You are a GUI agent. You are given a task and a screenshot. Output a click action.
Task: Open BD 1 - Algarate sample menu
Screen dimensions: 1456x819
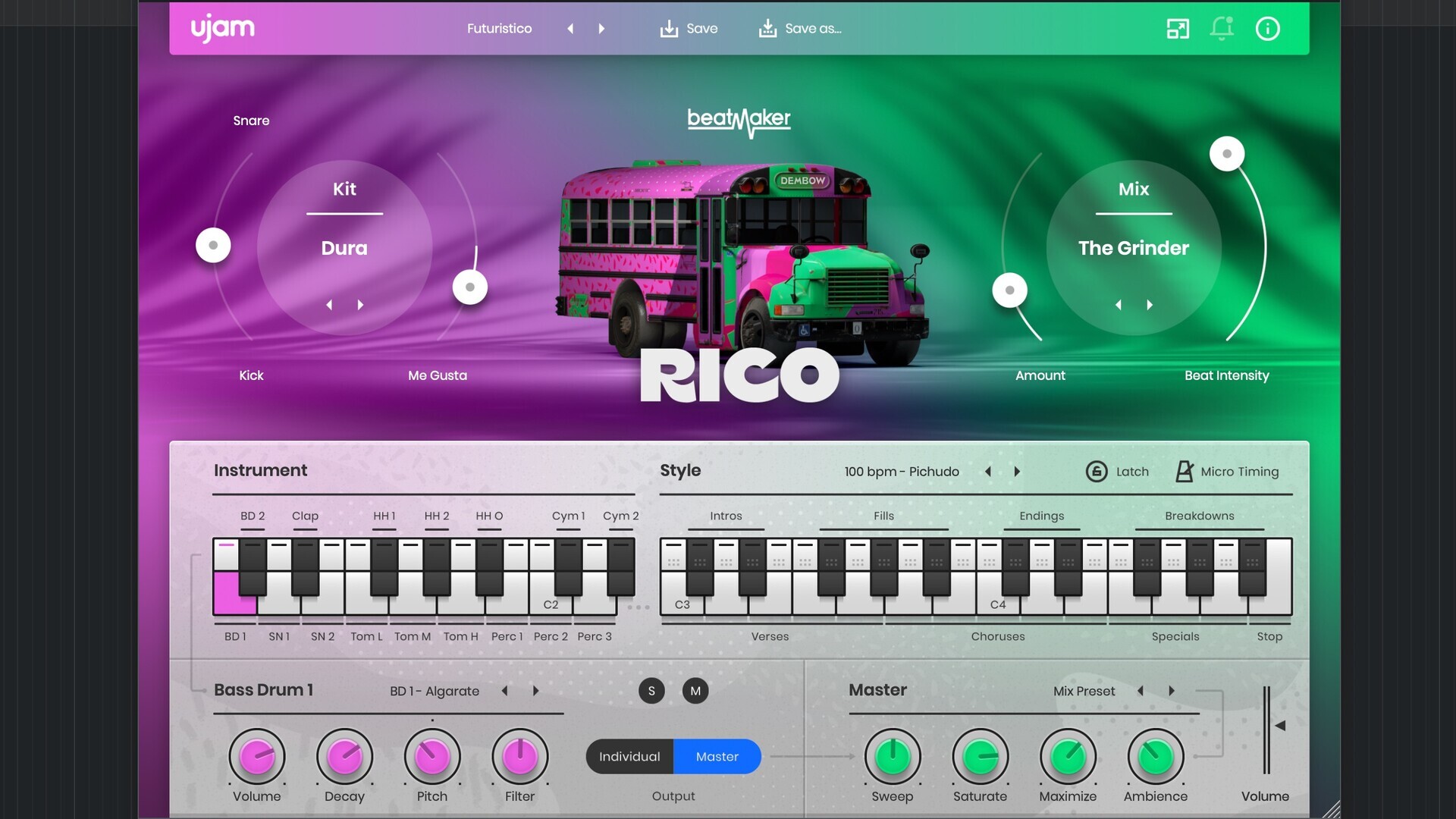(435, 691)
